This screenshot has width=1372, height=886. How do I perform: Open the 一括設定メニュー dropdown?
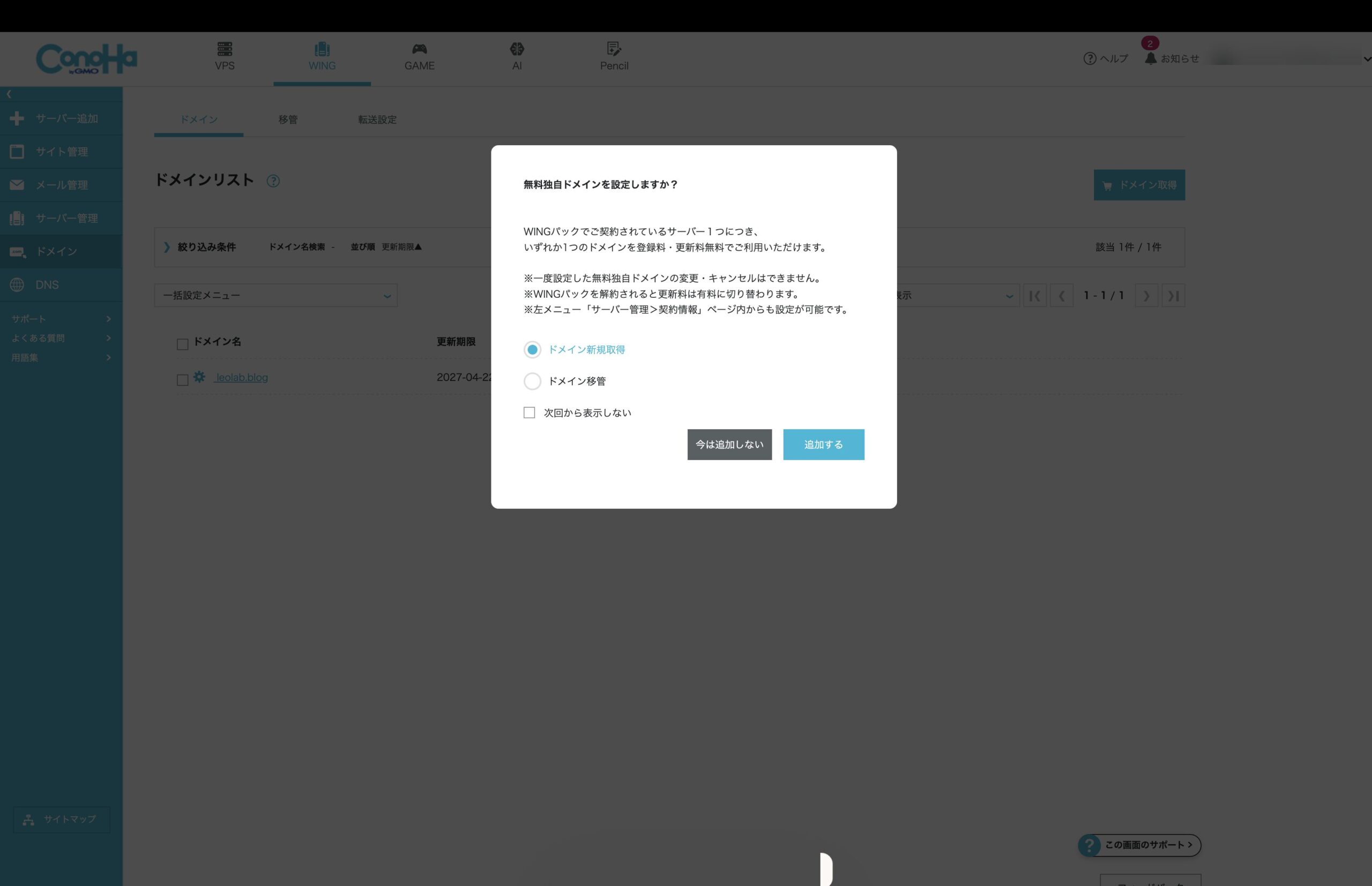[275, 295]
